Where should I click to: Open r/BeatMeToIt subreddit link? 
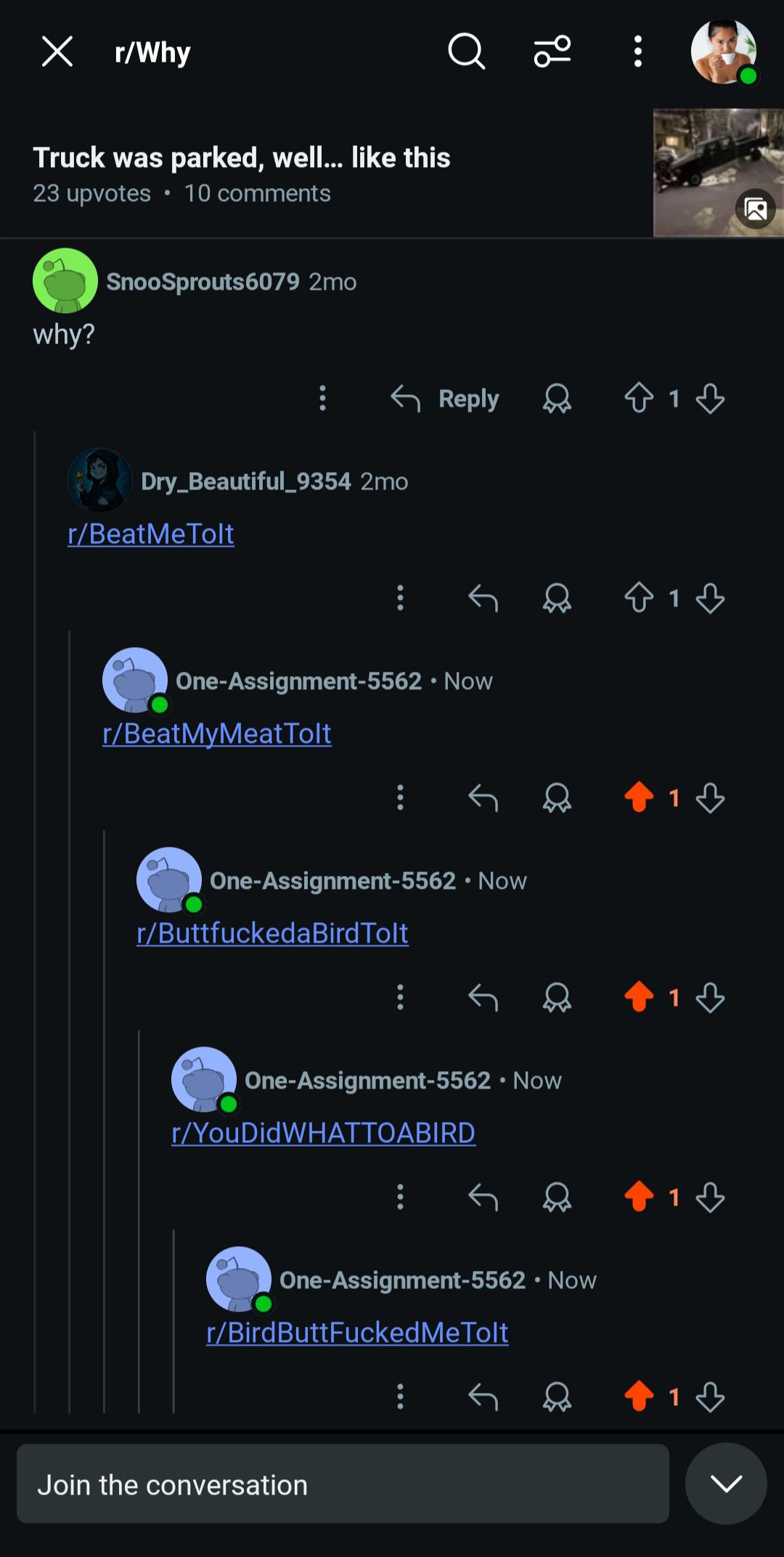[151, 534]
